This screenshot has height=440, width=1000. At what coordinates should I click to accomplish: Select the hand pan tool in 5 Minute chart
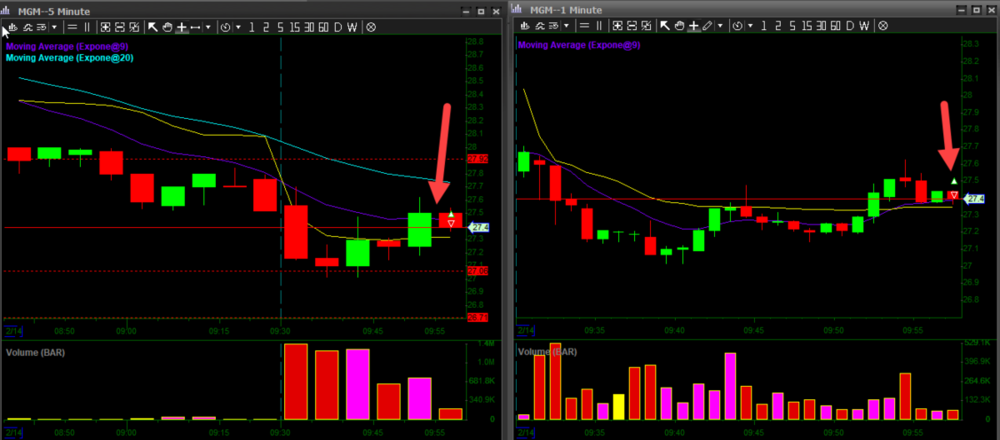(168, 26)
